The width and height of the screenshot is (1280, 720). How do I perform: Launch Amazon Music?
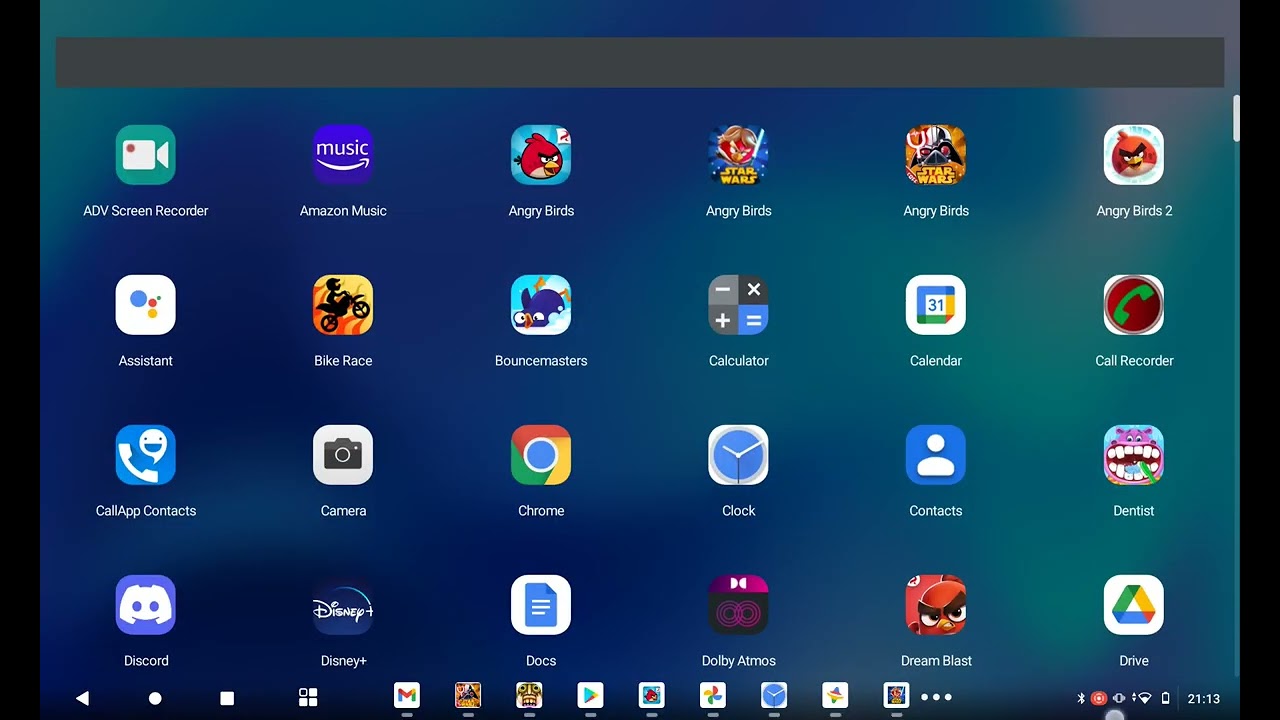pyautogui.click(x=343, y=155)
